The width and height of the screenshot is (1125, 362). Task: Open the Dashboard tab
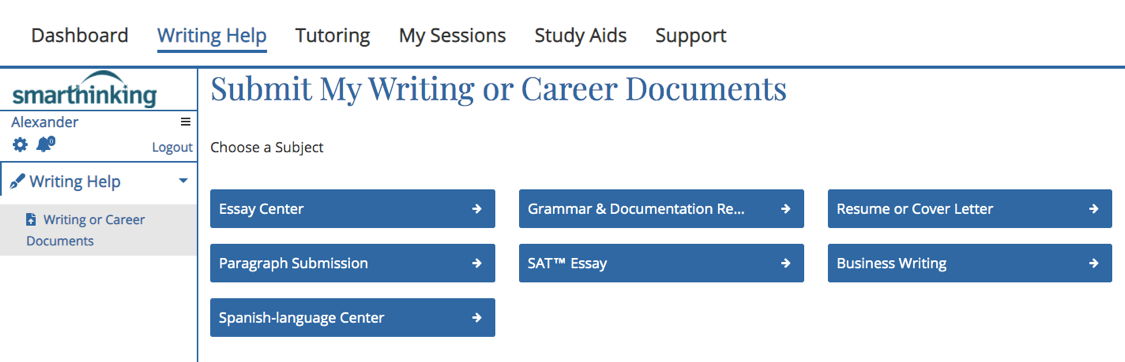click(80, 35)
